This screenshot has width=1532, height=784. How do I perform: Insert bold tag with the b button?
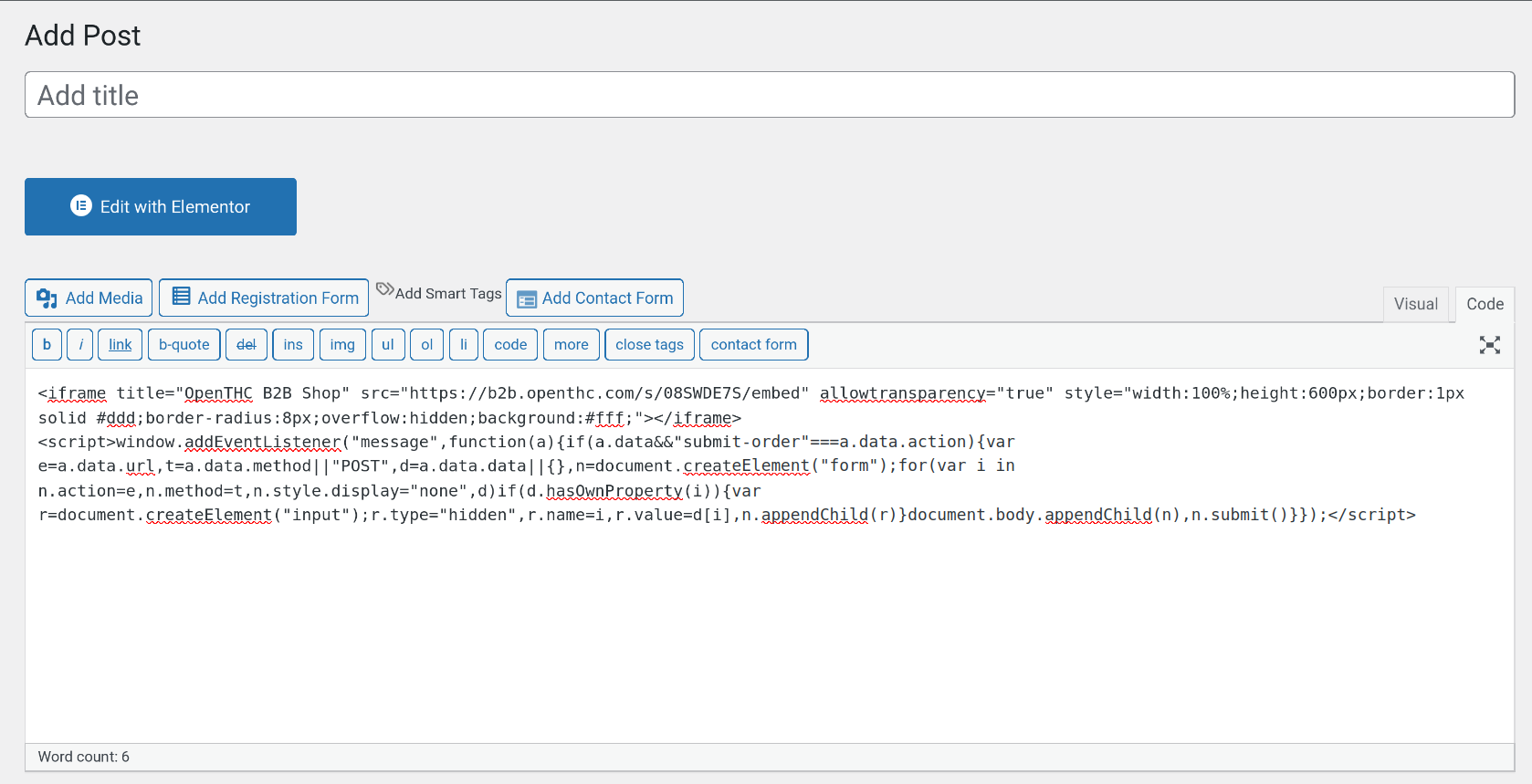click(x=47, y=344)
